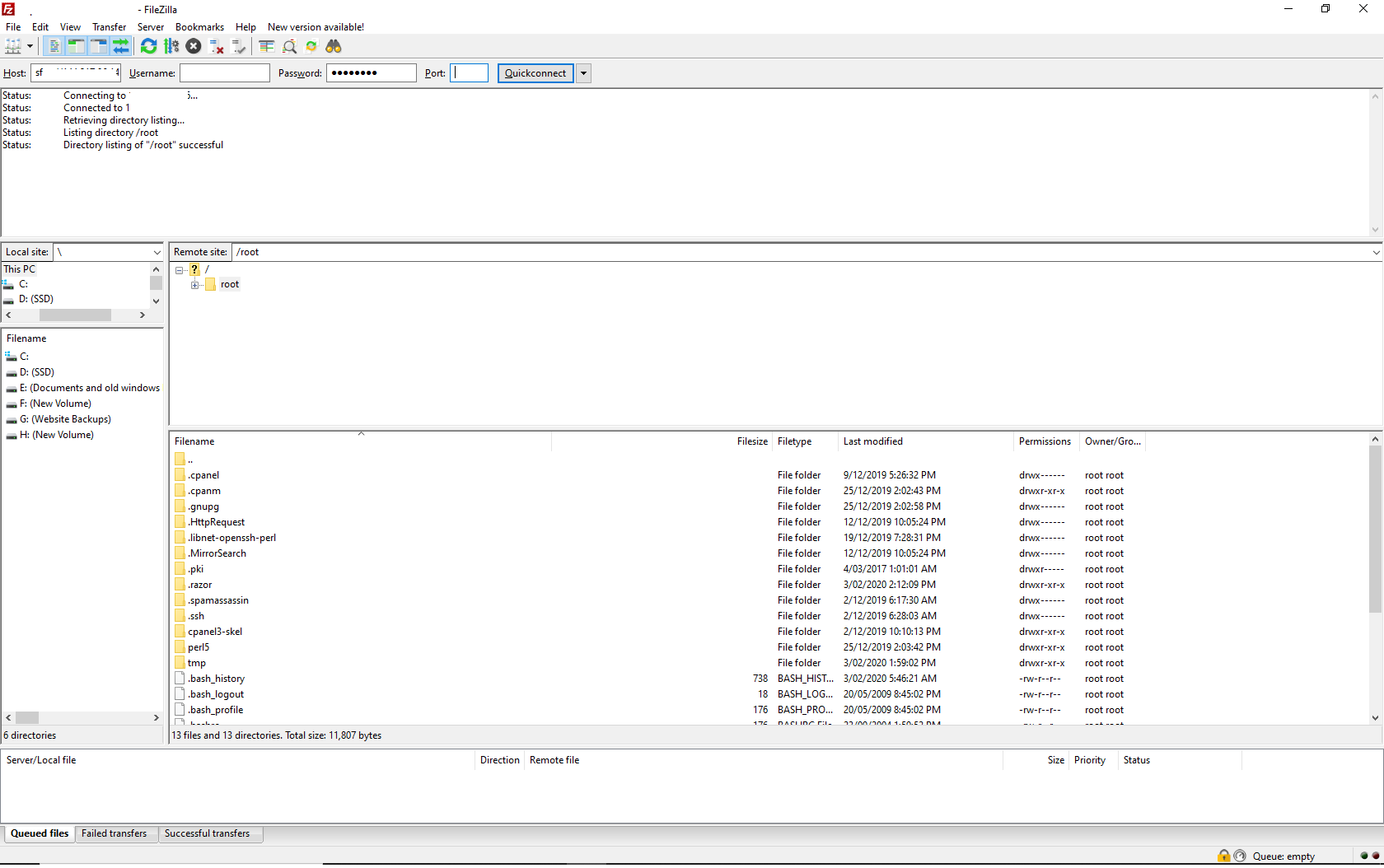
Task: Toggle synchronized browsing mode
Action: click(x=311, y=46)
